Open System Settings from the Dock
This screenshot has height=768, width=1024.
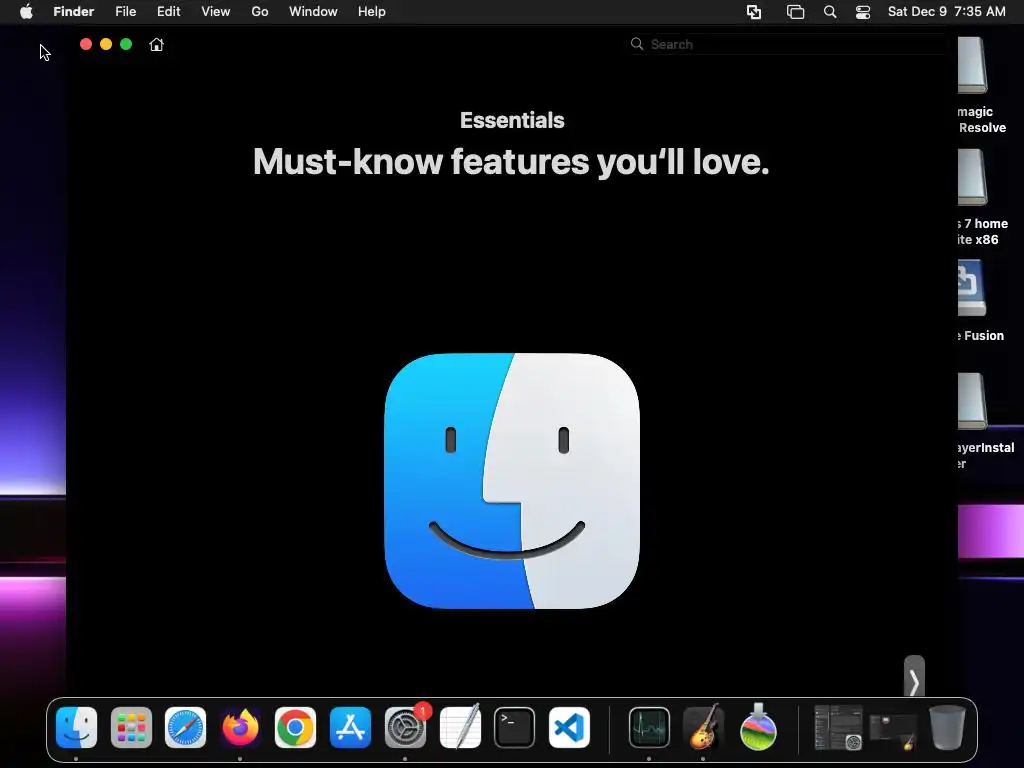[x=406, y=728]
